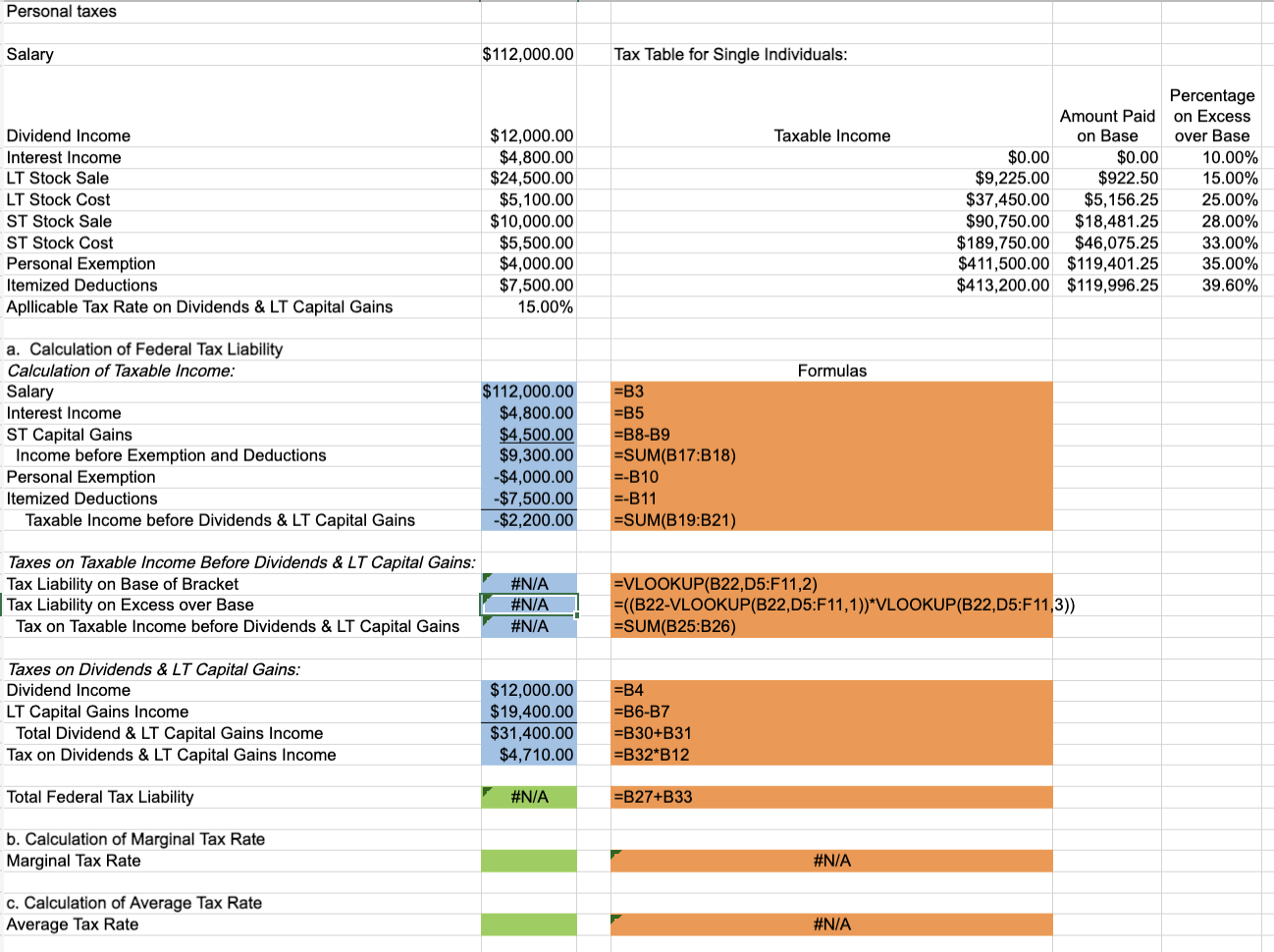Viewport: 1274px width, 952px height.
Task: Click the Dividend Income value $12,000.00 input cell
Action: (x=528, y=135)
